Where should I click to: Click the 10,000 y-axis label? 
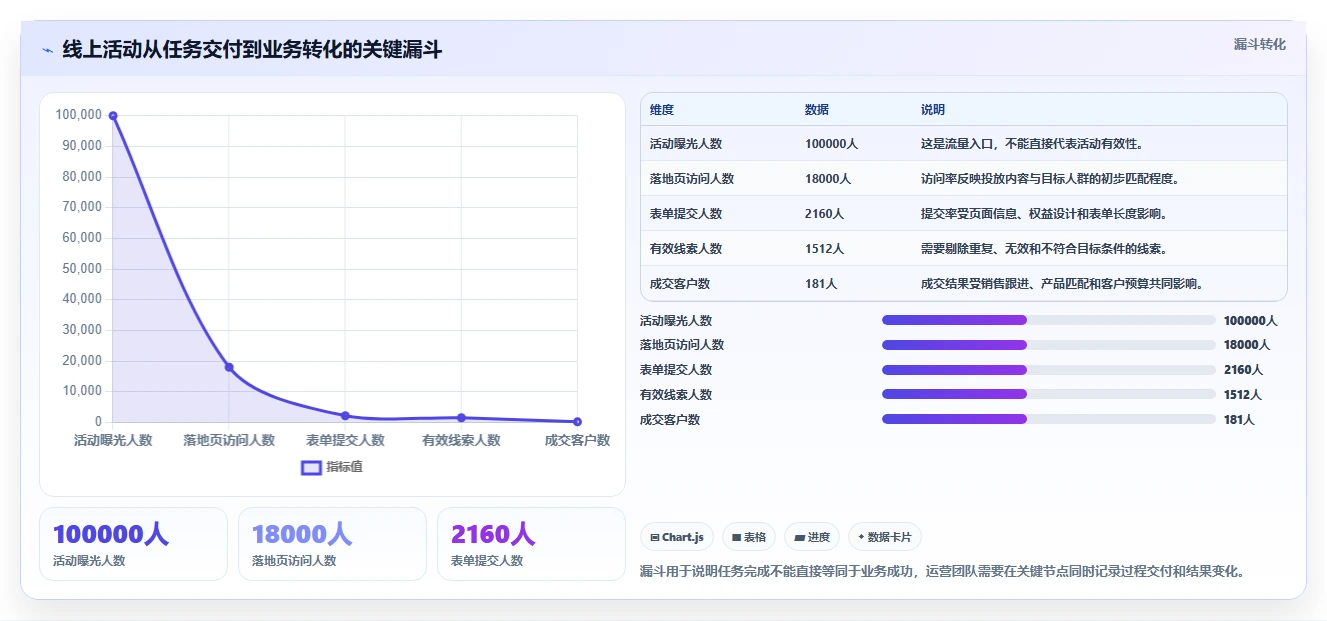coord(82,391)
